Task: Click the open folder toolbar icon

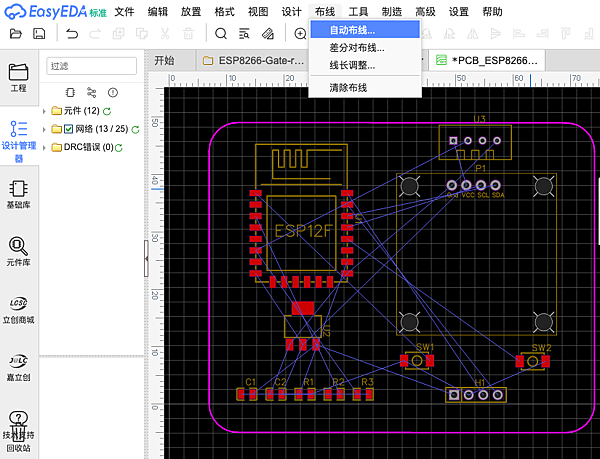Action: [x=14, y=34]
